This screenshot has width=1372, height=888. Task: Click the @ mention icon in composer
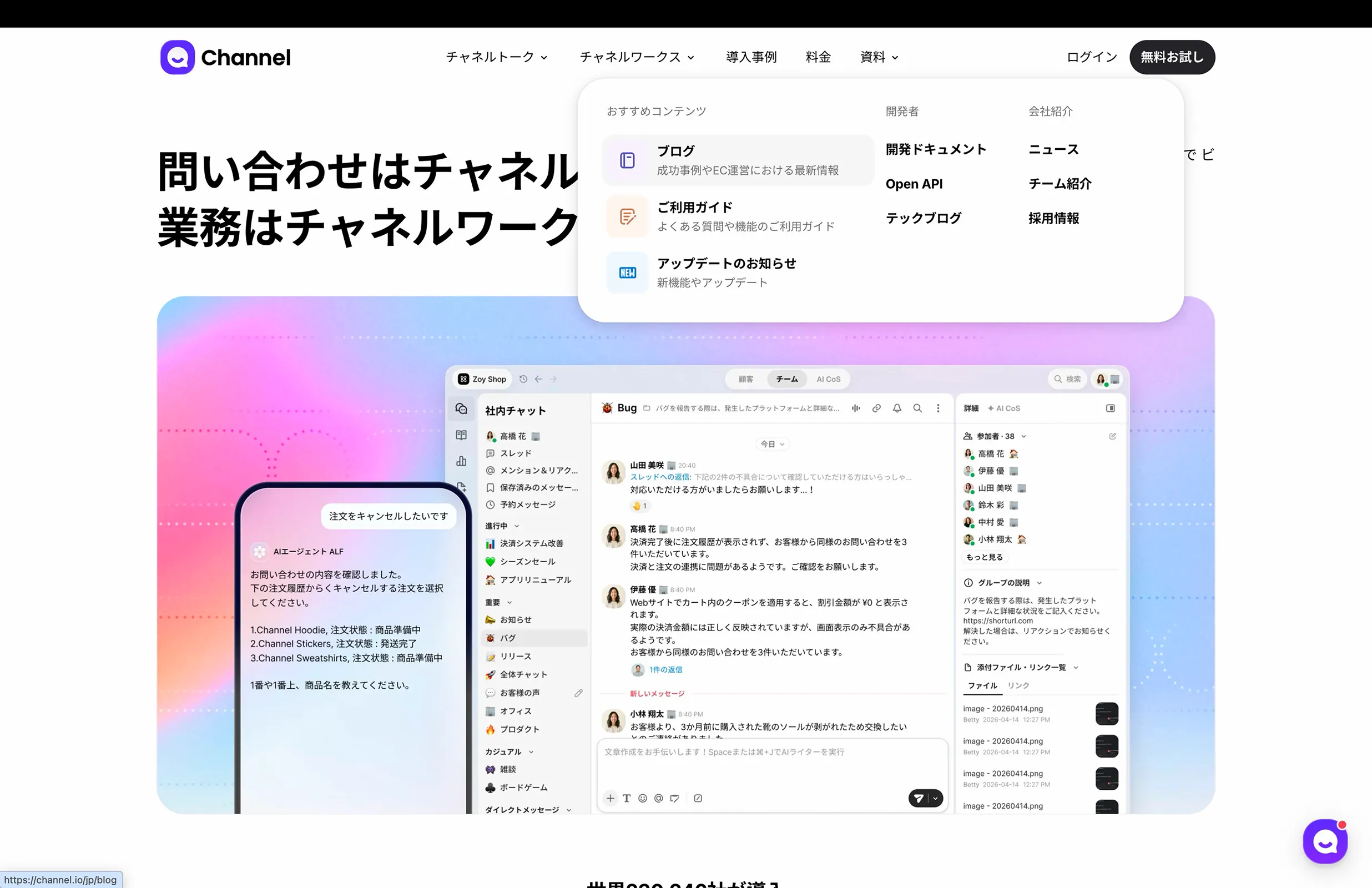(x=659, y=798)
